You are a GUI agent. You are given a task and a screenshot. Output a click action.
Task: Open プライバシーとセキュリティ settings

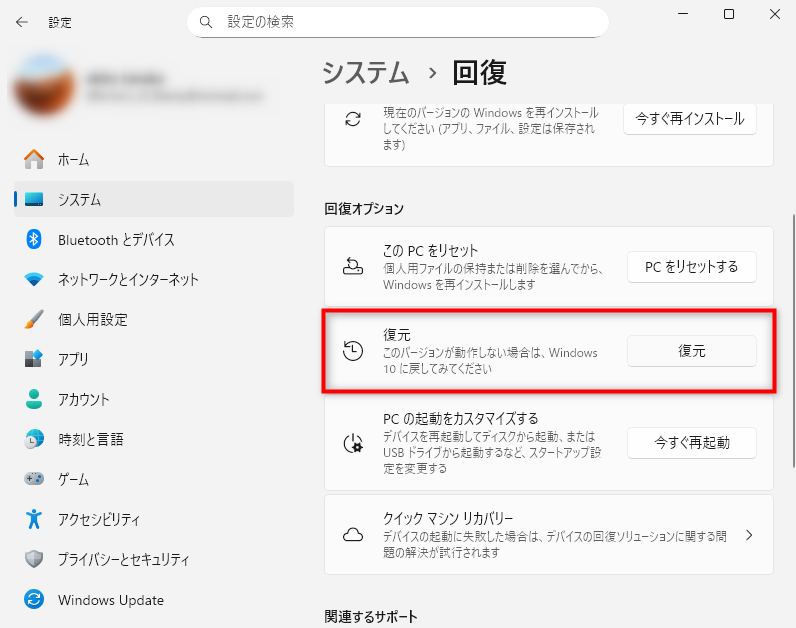(x=123, y=560)
